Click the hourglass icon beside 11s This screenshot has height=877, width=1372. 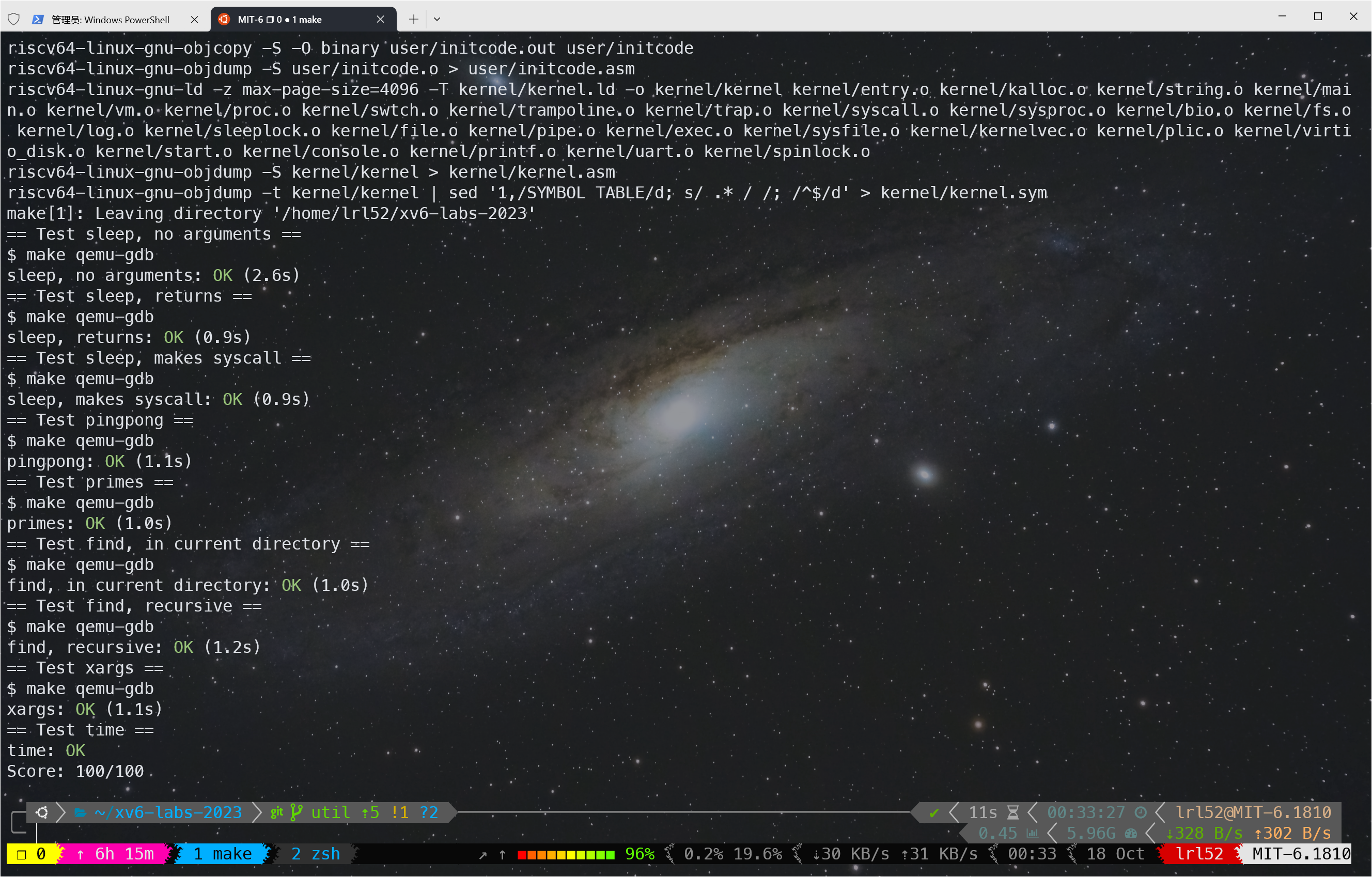(1013, 812)
